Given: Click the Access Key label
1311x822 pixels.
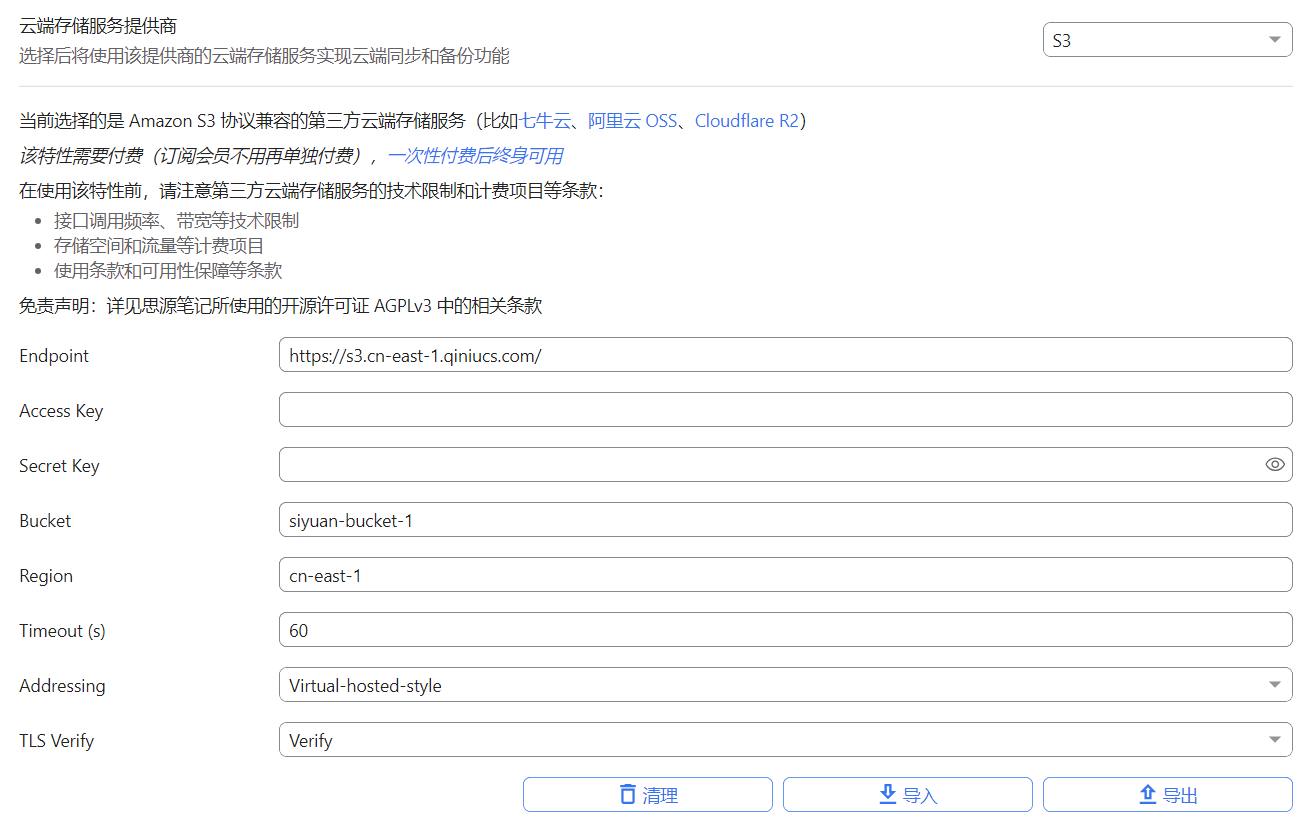Looking at the screenshot, I should (61, 411).
